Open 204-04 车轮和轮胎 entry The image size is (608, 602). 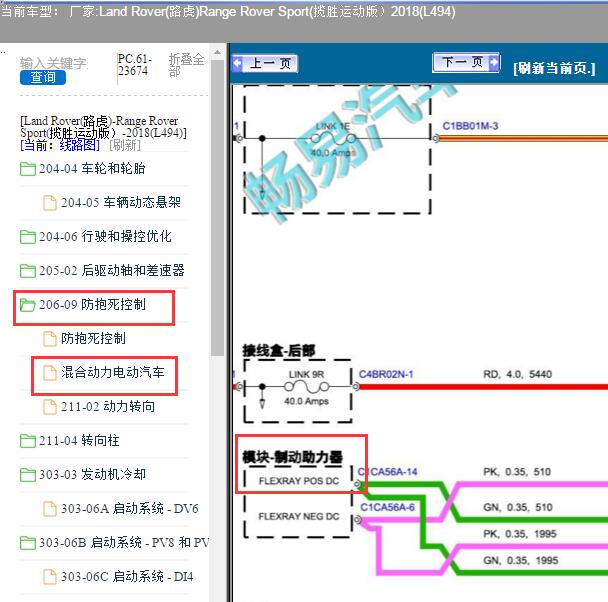point(92,169)
